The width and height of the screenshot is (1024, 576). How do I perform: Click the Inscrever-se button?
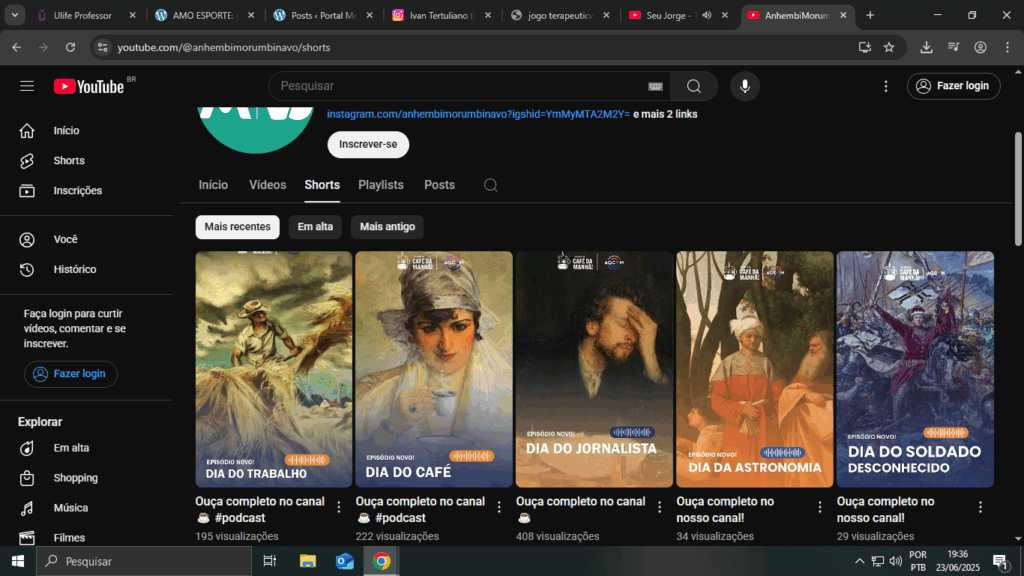tap(368, 144)
